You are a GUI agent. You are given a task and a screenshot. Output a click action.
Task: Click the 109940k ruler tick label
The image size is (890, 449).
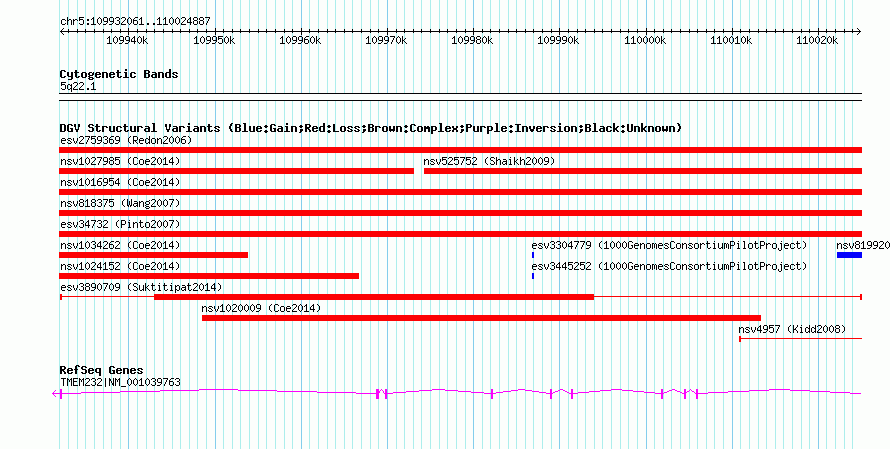pyautogui.click(x=127, y=41)
